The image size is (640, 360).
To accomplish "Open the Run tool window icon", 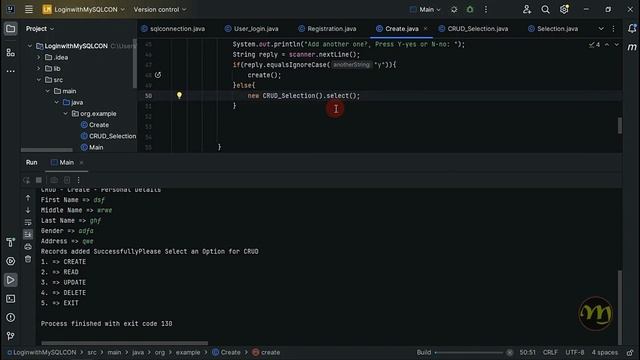I will pos(11,280).
